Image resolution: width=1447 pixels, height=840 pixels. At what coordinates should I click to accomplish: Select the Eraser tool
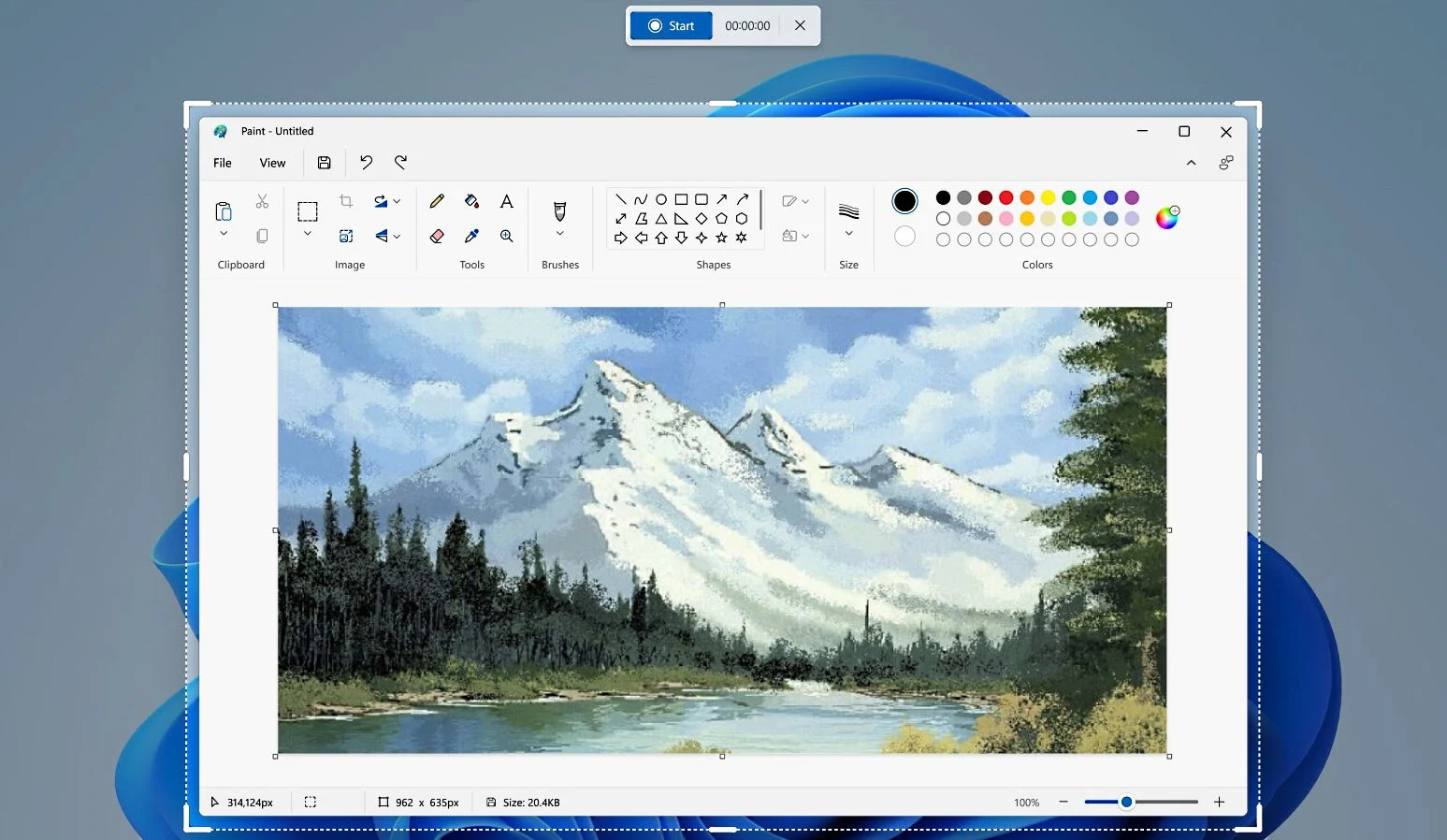tap(436, 236)
